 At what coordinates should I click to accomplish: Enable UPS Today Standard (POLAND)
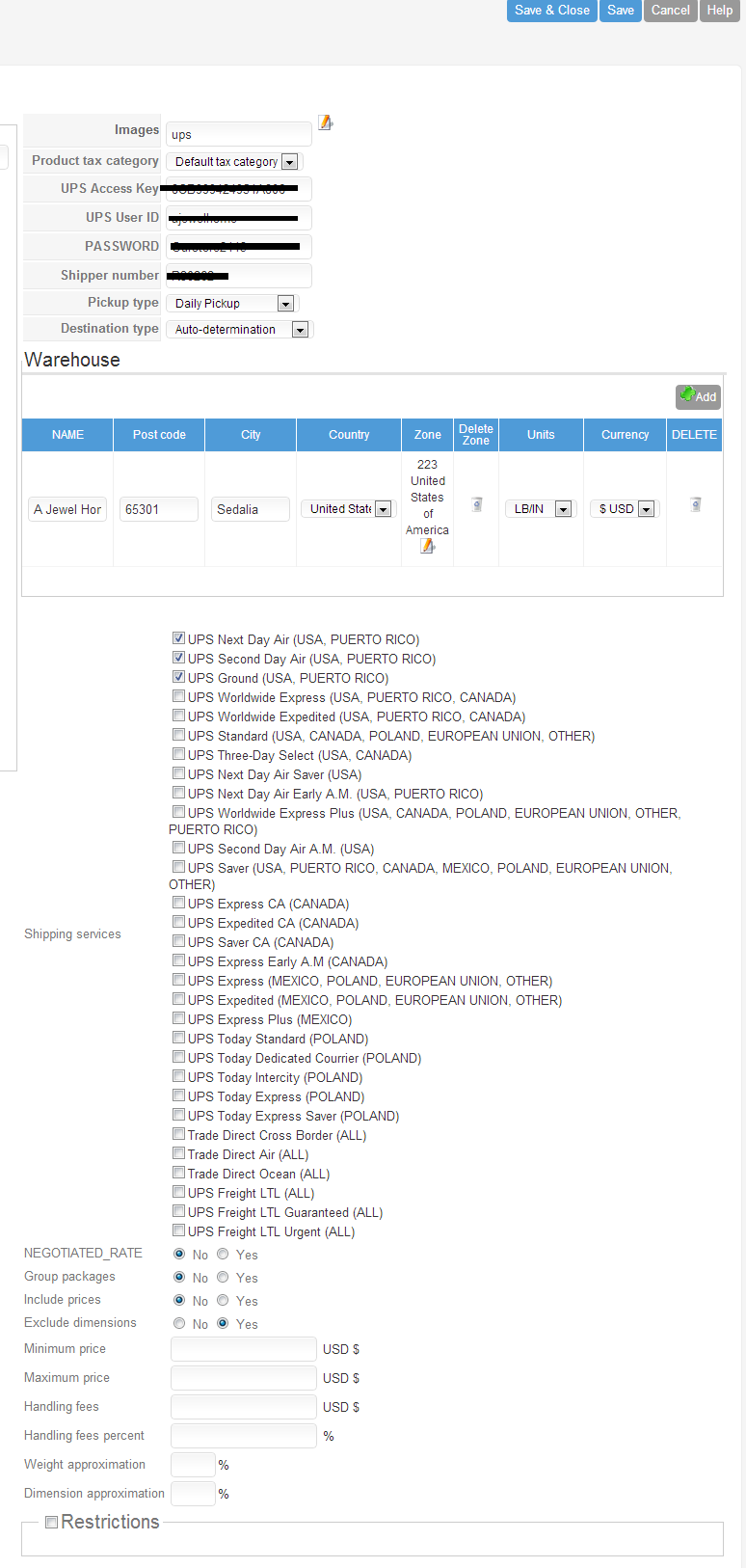point(178,1038)
